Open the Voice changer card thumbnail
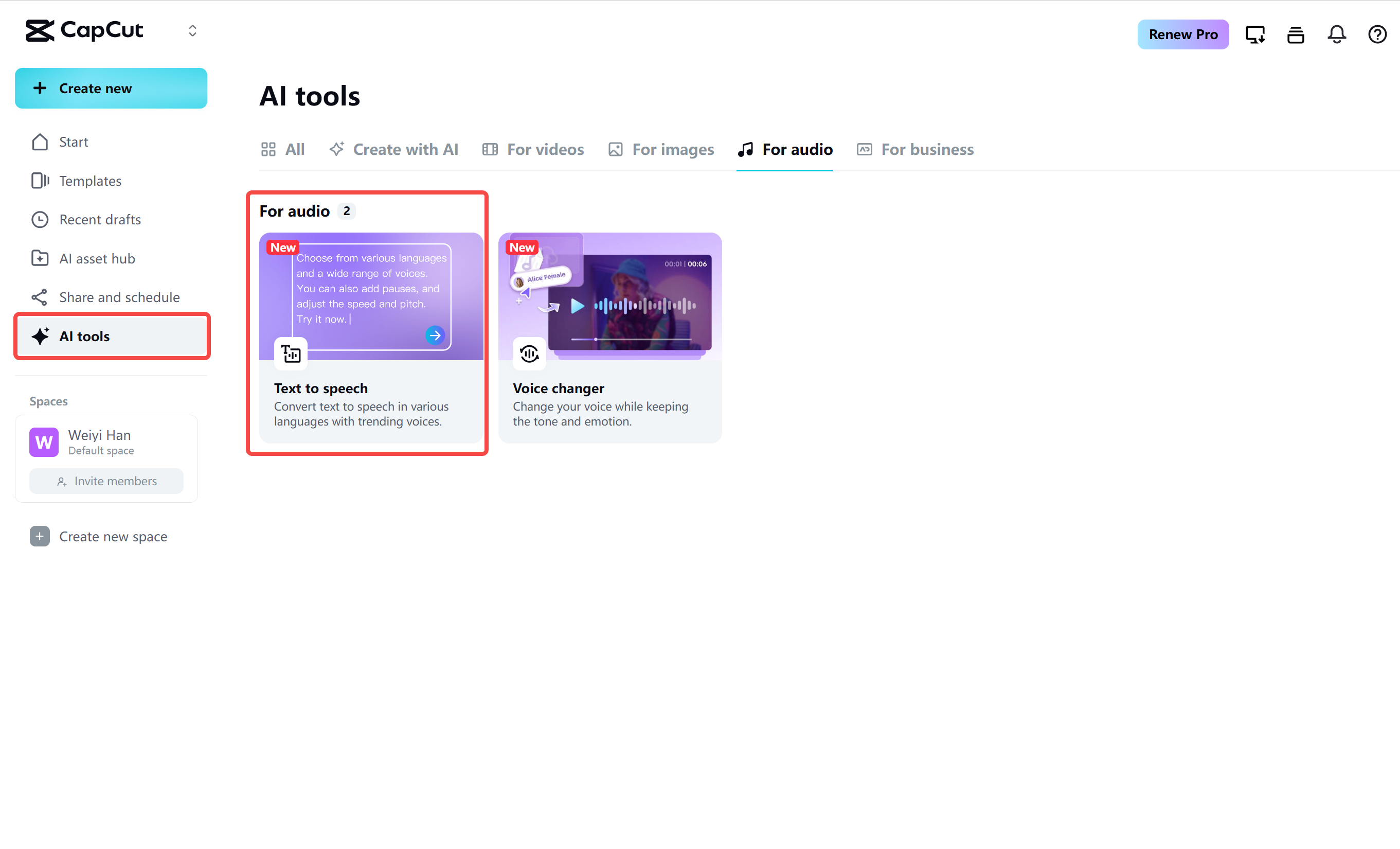Screen dimensions: 1400x849 coord(609,295)
